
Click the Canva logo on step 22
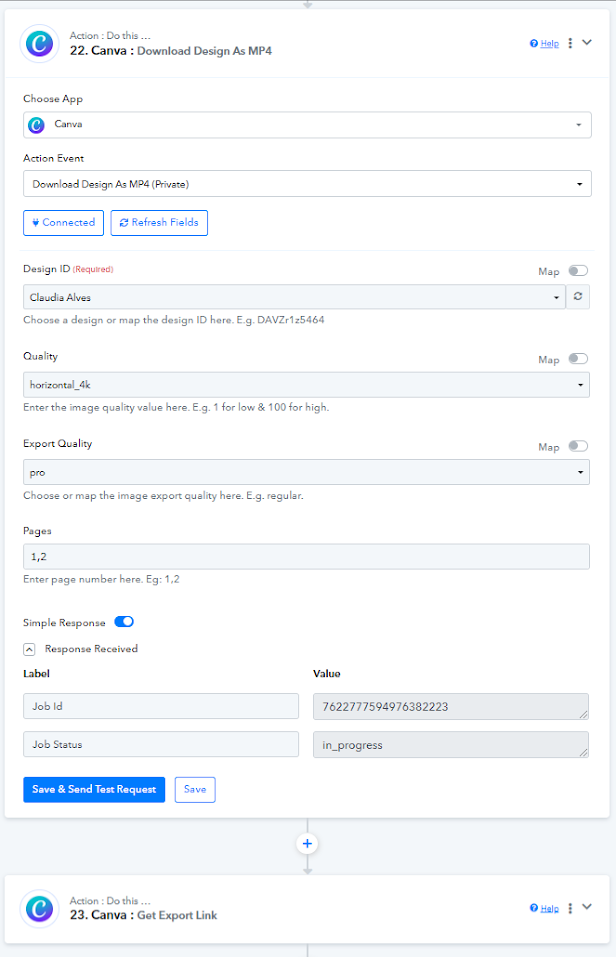coord(40,44)
